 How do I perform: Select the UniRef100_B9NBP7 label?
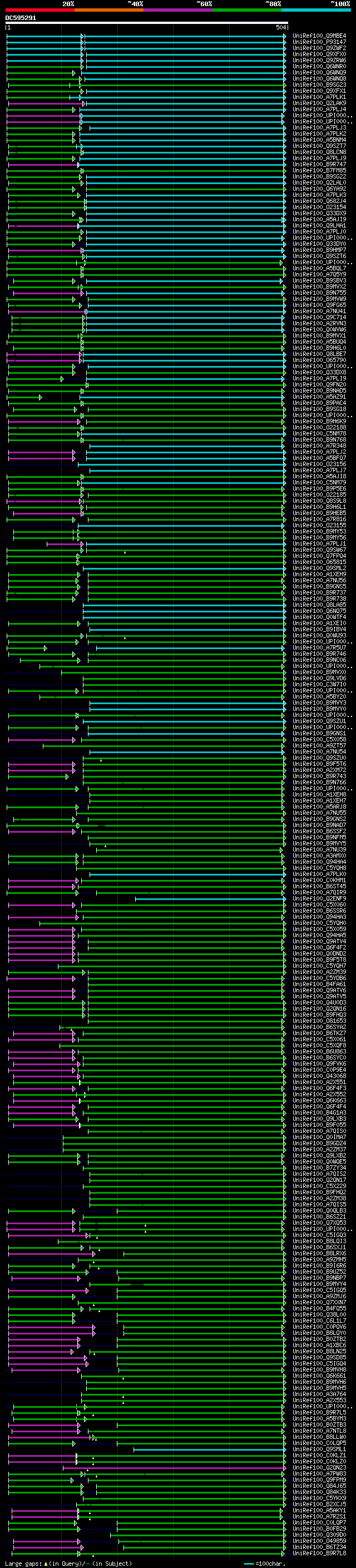(319, 1278)
